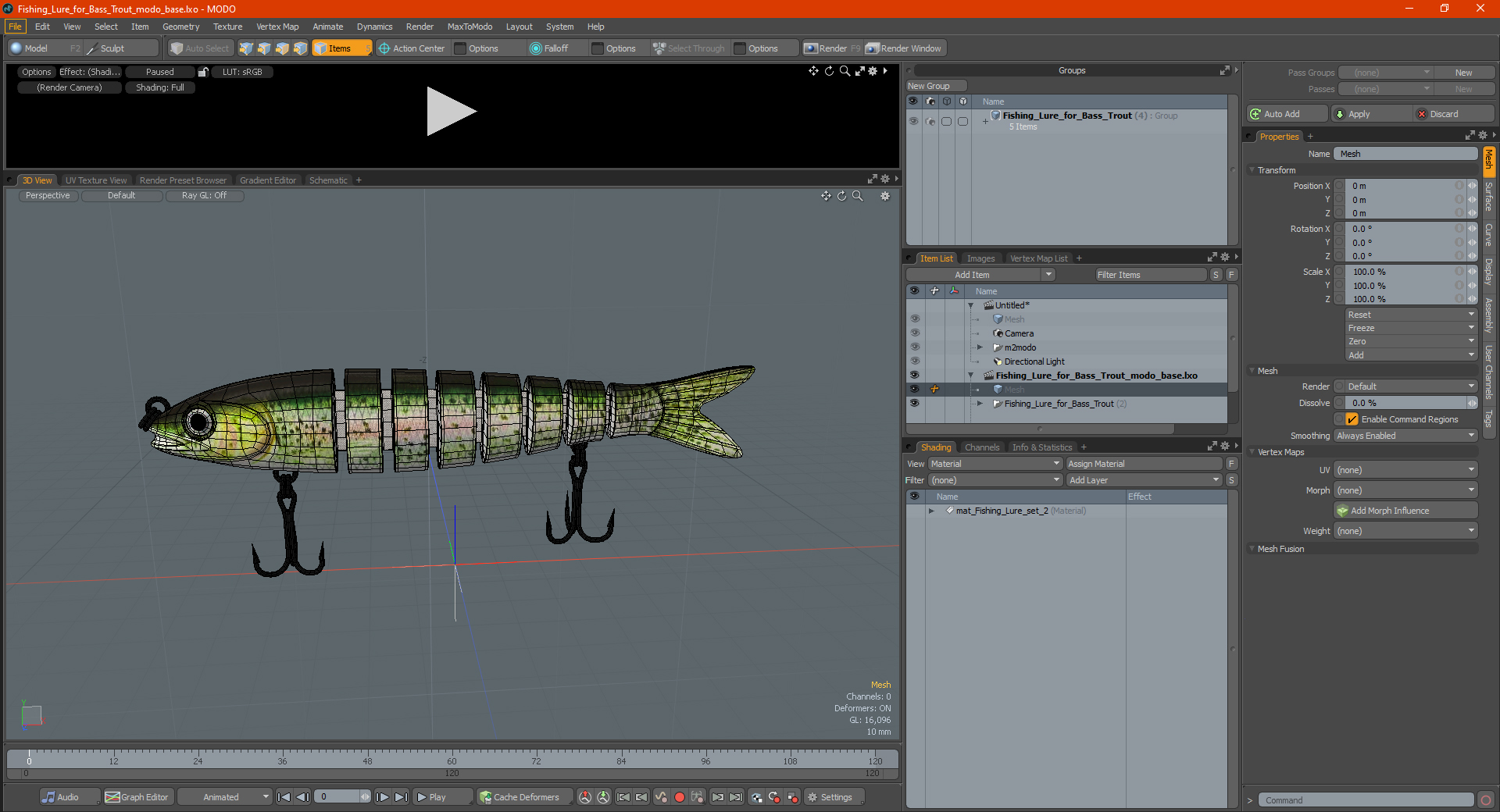
Task: Hide the Directional Light item
Action: tap(914, 361)
